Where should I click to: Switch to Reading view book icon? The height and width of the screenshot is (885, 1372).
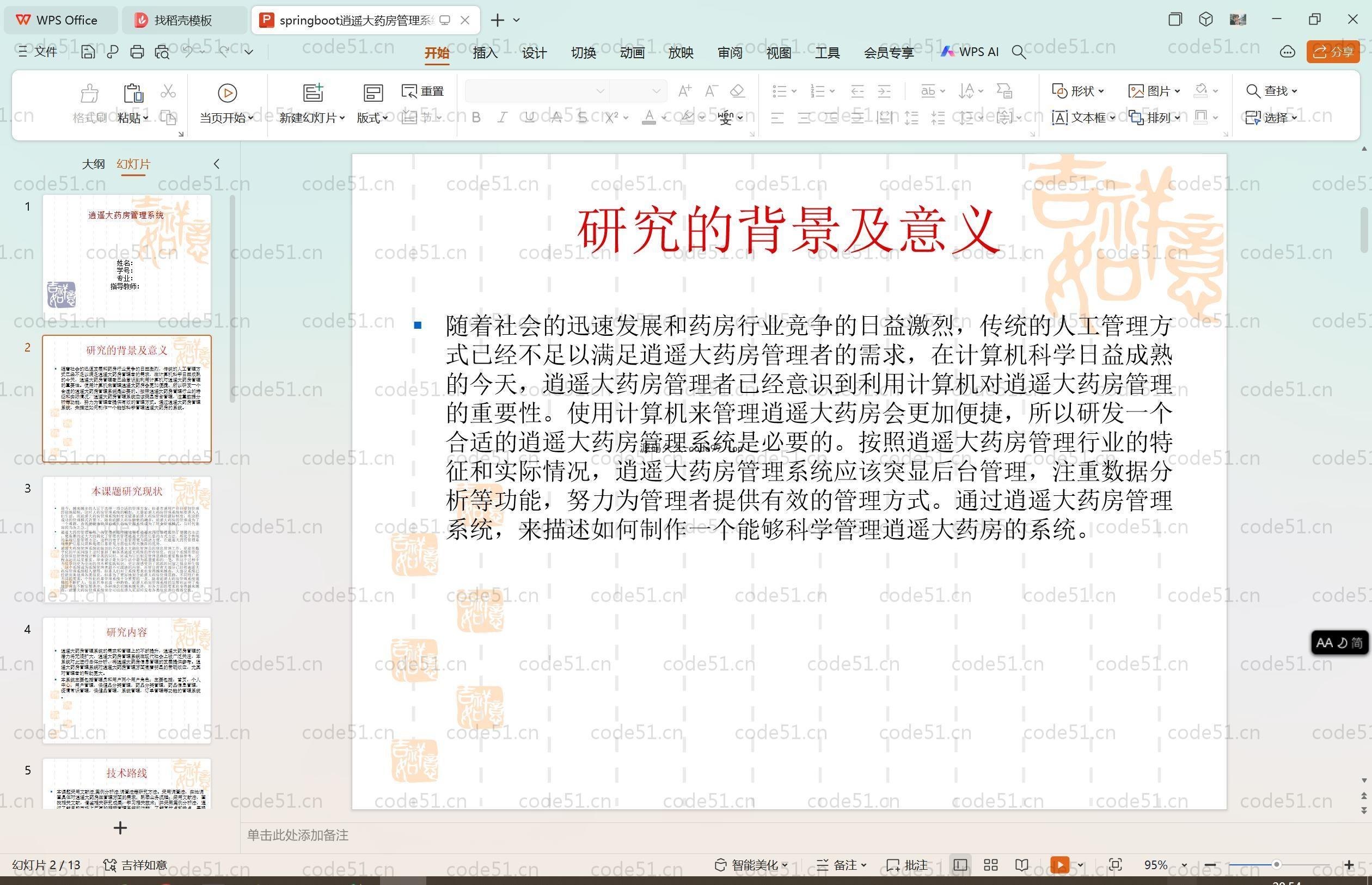[x=1021, y=865]
